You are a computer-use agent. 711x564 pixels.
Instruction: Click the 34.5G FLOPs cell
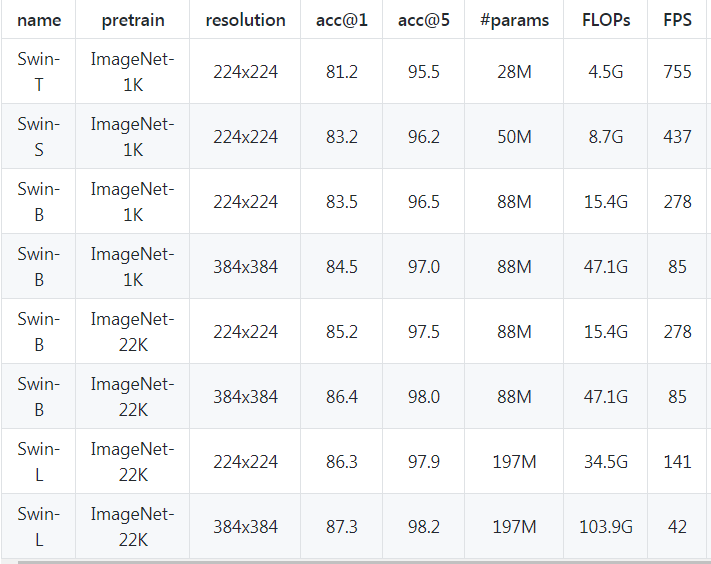[606, 462]
